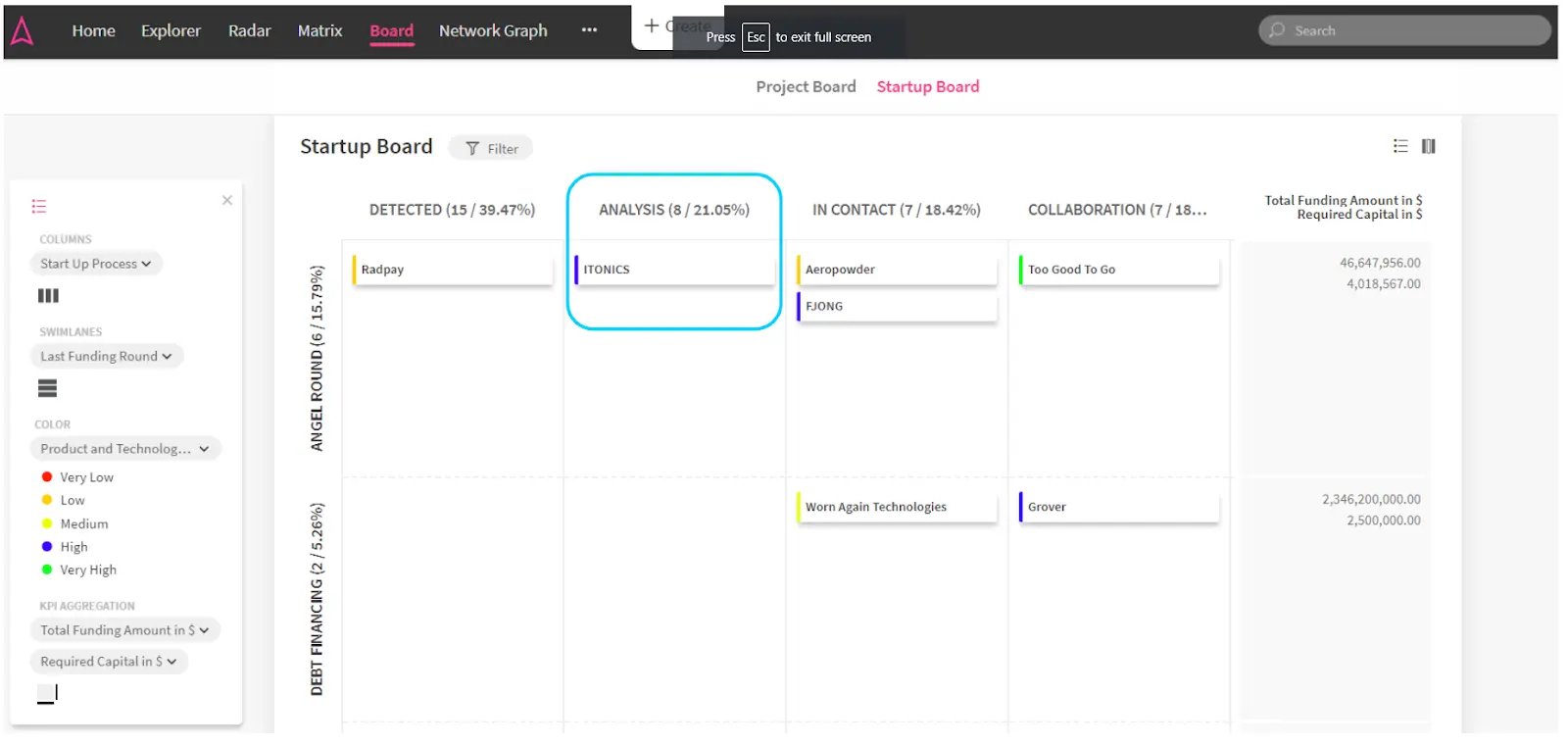This screenshot has width=1568, height=744.
Task: Click the KPI aggregation toggle icon
Action: click(47, 693)
